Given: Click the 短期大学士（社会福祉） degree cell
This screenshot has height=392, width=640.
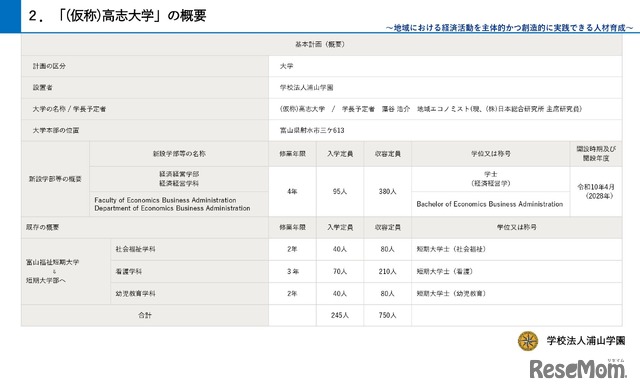Looking at the screenshot, I should coord(517,249).
